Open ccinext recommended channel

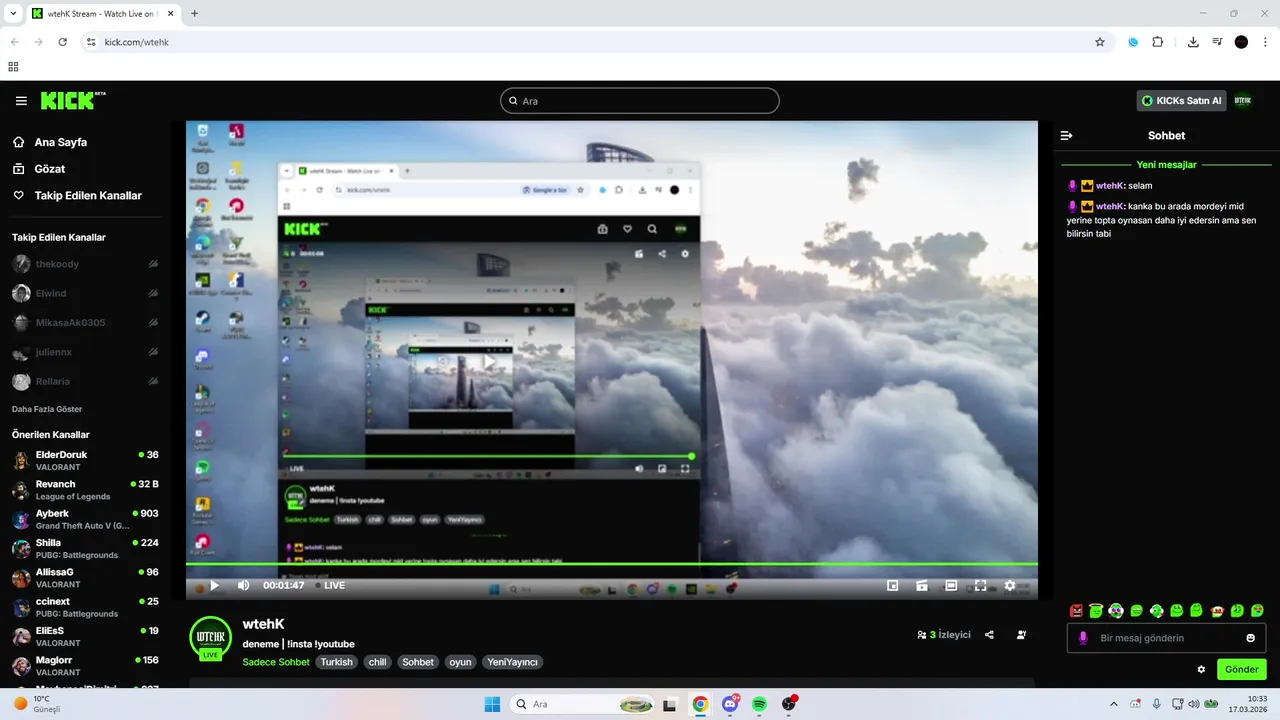(85, 607)
